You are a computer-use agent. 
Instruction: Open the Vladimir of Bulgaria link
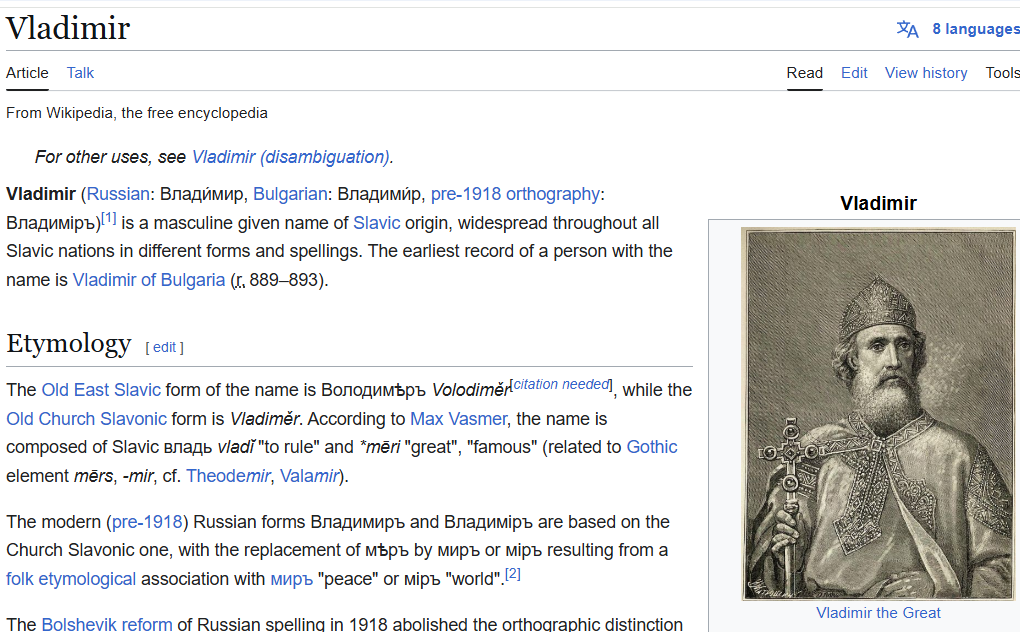tap(149, 280)
